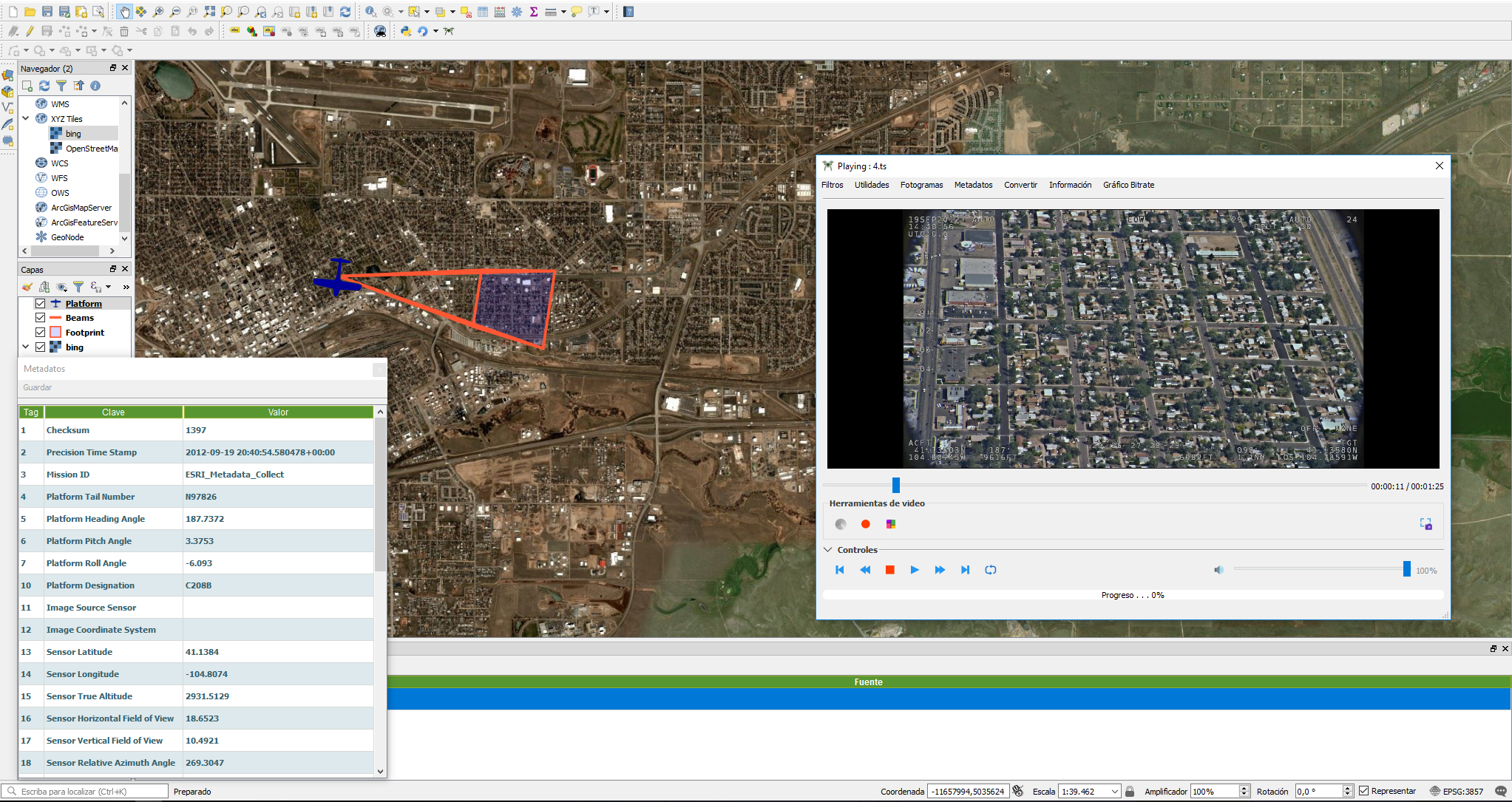1512x802 pixels.
Task: Open the Gráfico Bitrate menu
Action: coord(1128,185)
